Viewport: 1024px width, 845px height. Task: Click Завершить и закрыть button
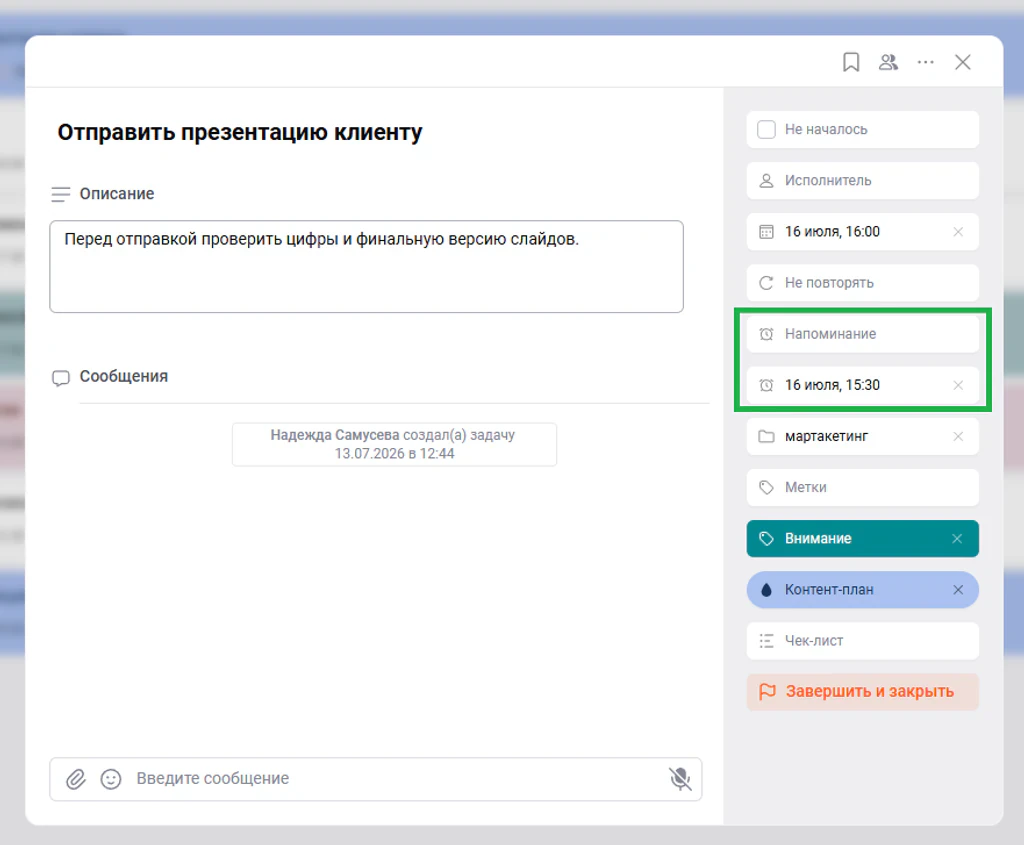pyautogui.click(x=863, y=692)
